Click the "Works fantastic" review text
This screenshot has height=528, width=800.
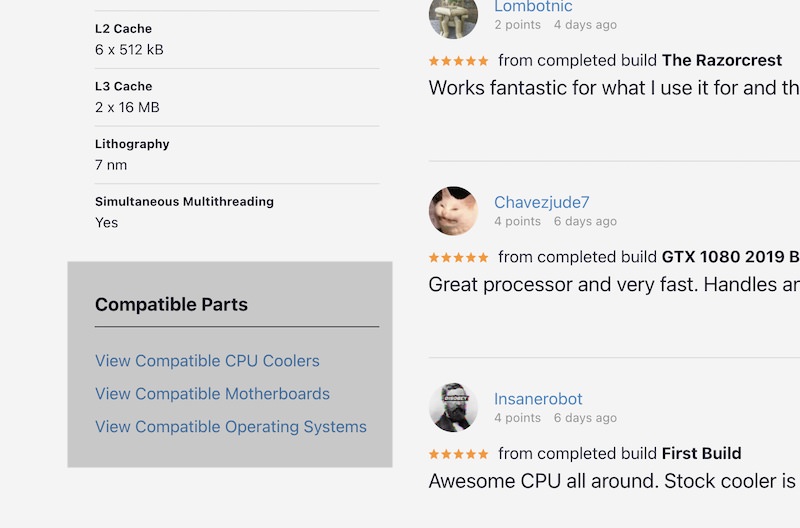(613, 88)
